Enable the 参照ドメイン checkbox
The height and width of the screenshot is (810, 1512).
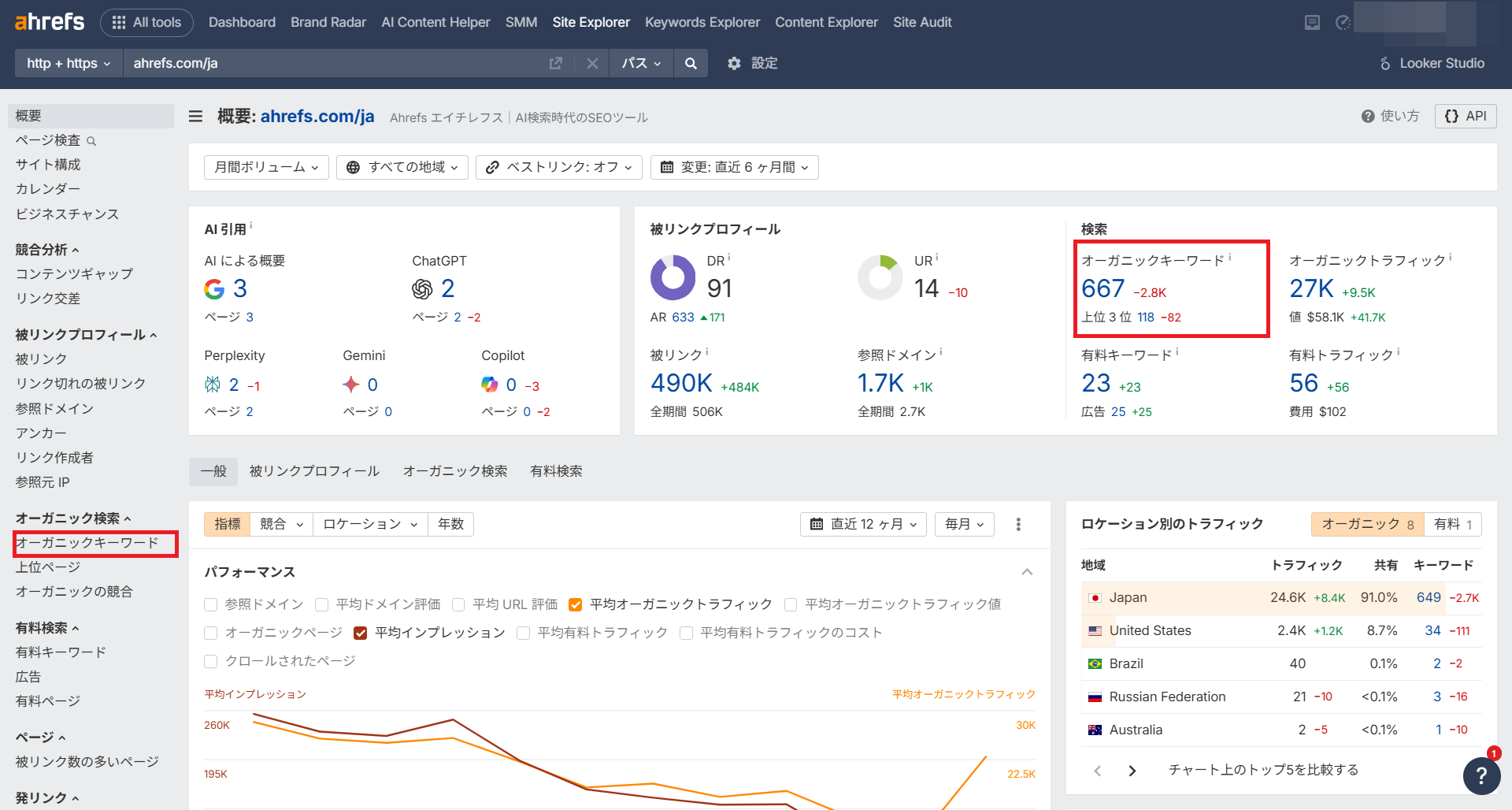click(x=210, y=604)
